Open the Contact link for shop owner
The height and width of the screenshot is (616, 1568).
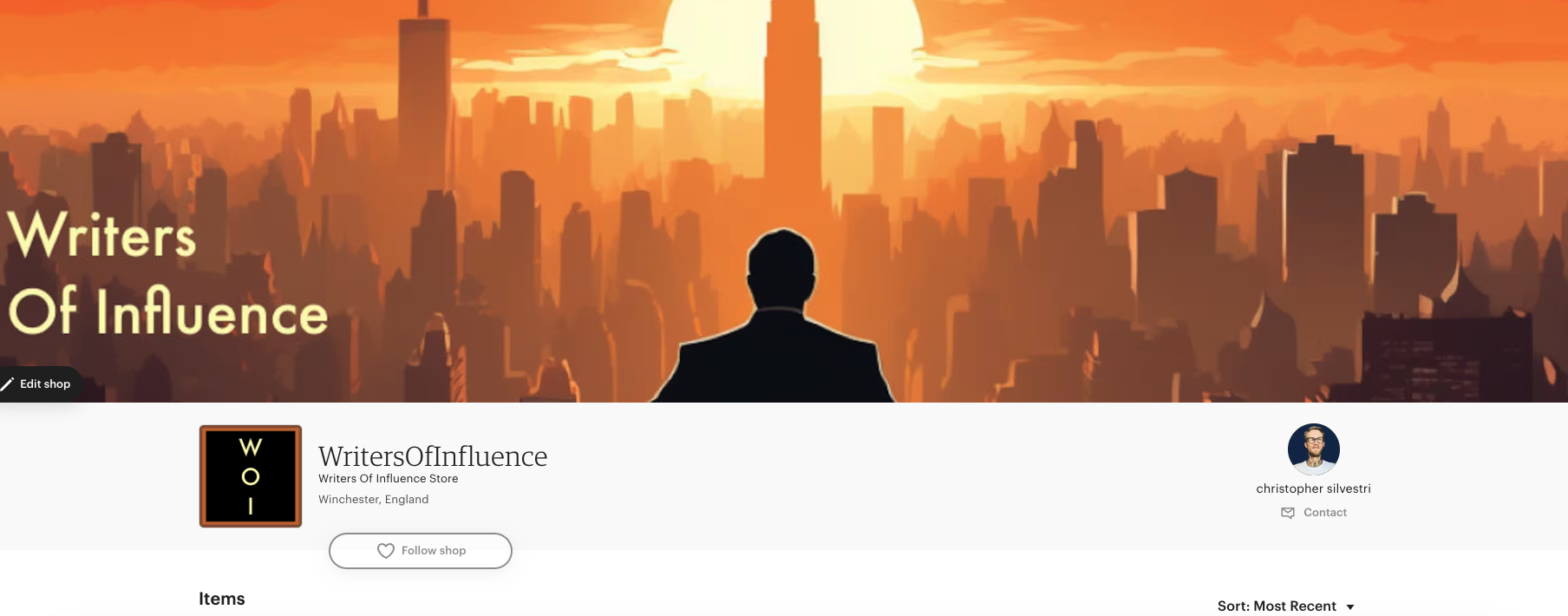pos(1314,513)
